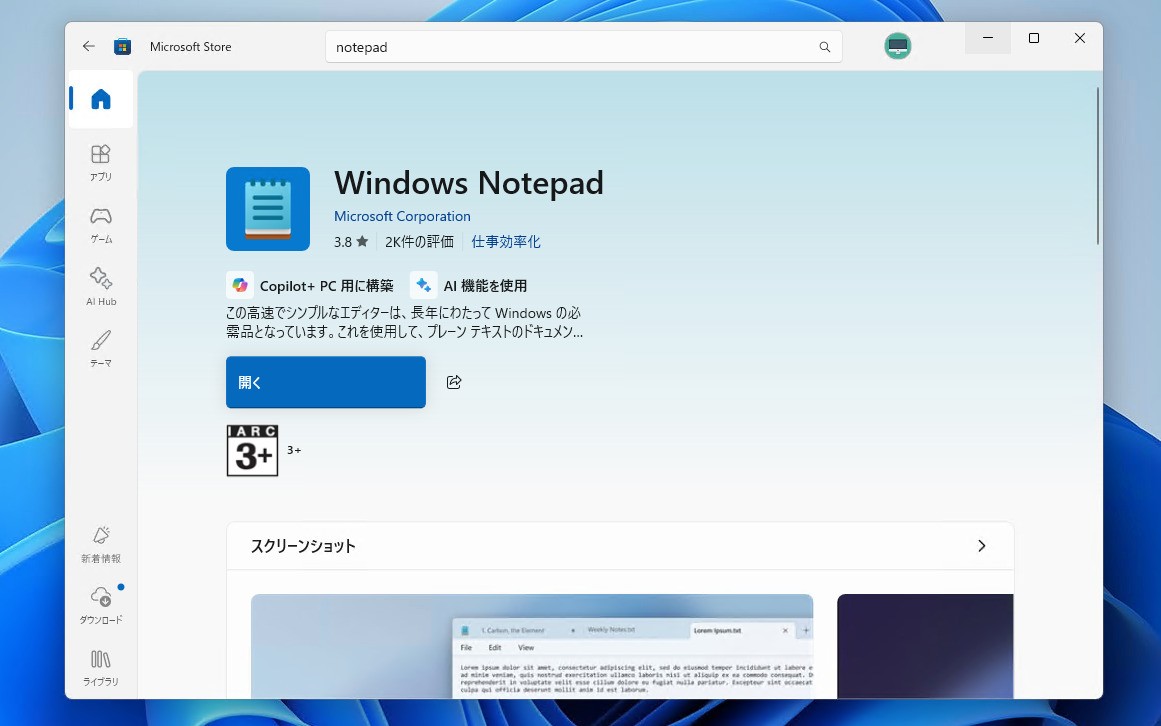
Task: Open the アプリ section in sidebar
Action: pos(100,162)
